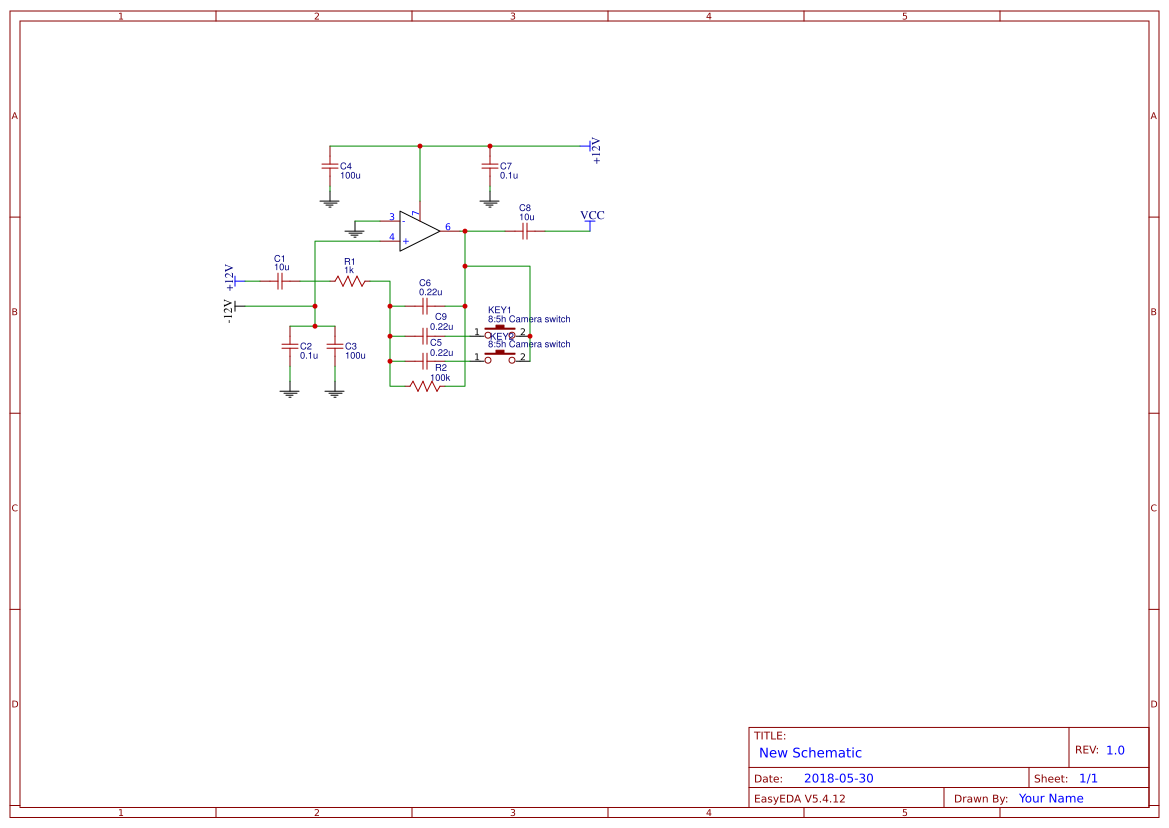Click the ground symbol near op-amp pin 3

[x=355, y=234]
